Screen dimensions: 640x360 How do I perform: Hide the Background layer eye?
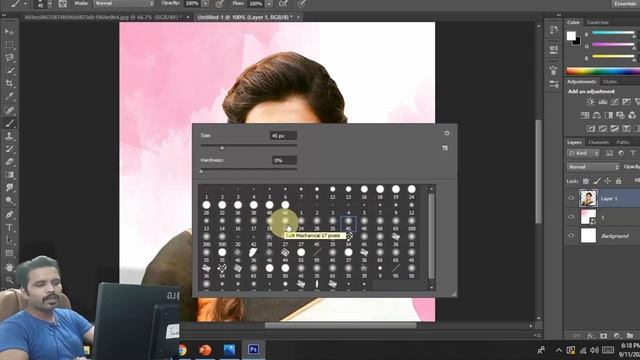point(571,236)
